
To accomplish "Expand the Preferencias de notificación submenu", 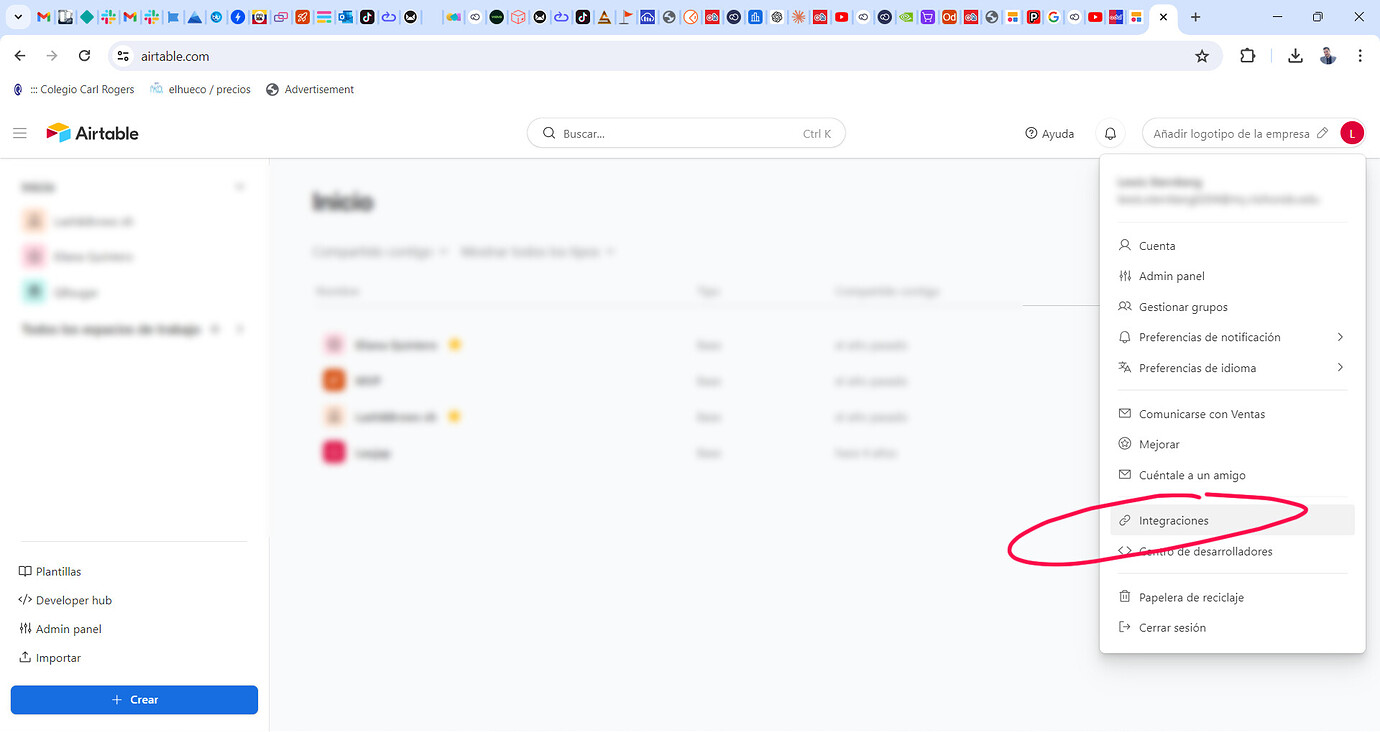I will point(1340,337).
